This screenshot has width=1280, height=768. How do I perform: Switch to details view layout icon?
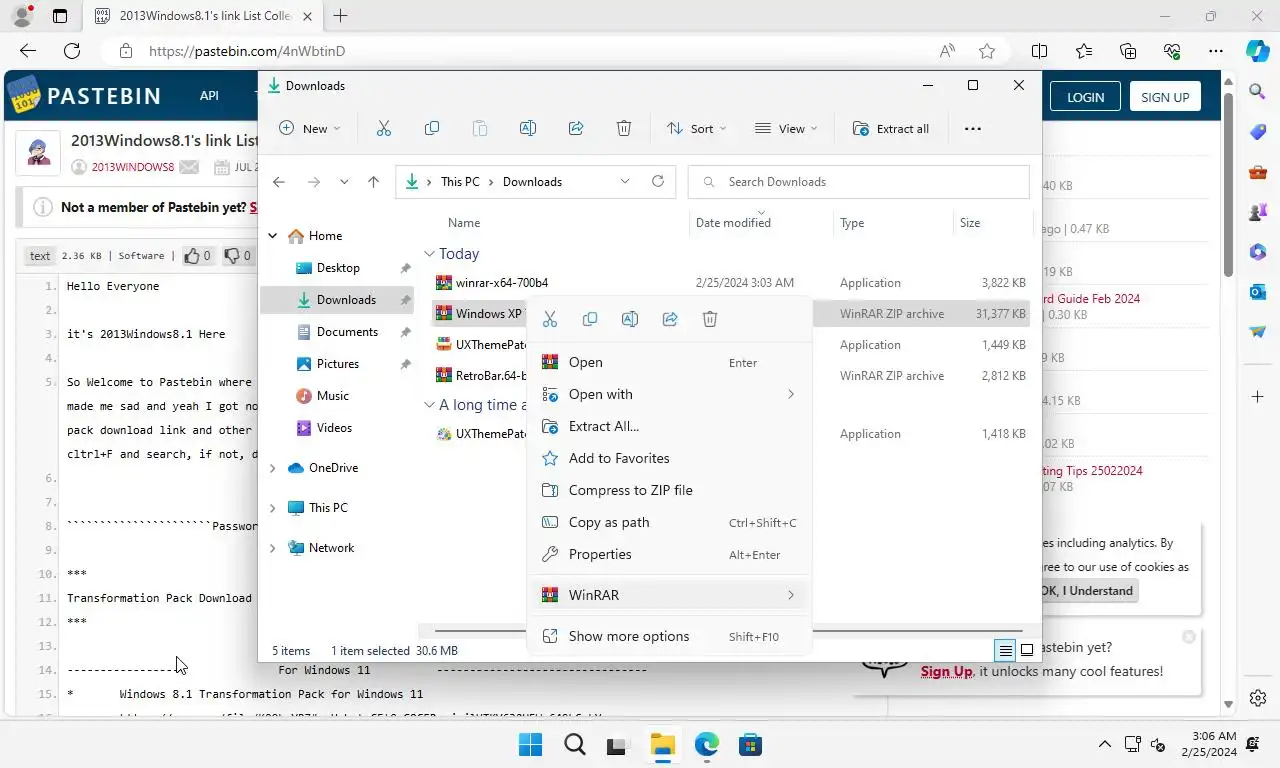point(1006,650)
